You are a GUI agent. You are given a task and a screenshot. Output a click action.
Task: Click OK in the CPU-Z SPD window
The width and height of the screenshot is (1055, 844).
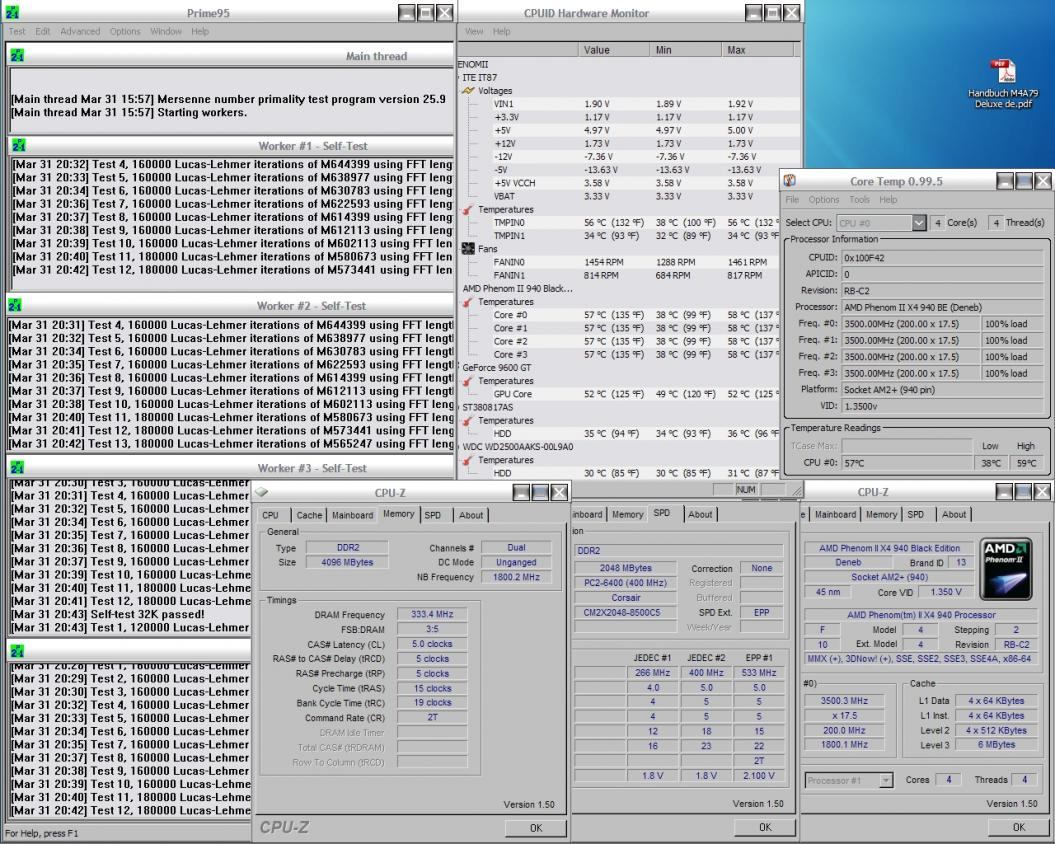coord(765,827)
